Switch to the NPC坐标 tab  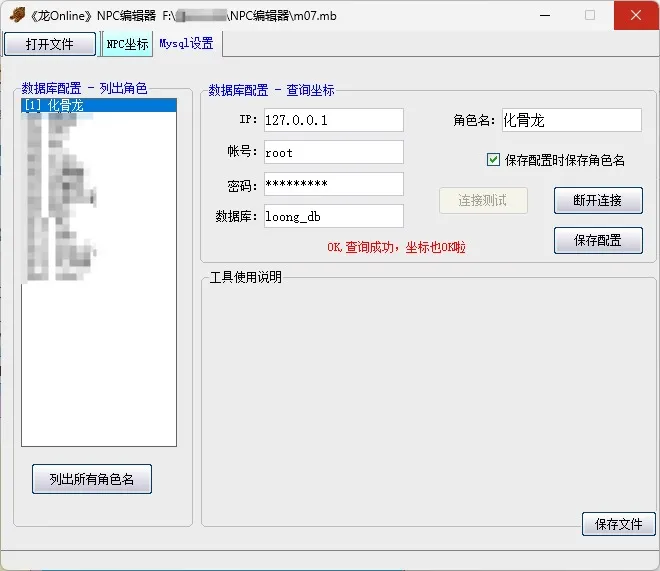(x=127, y=44)
